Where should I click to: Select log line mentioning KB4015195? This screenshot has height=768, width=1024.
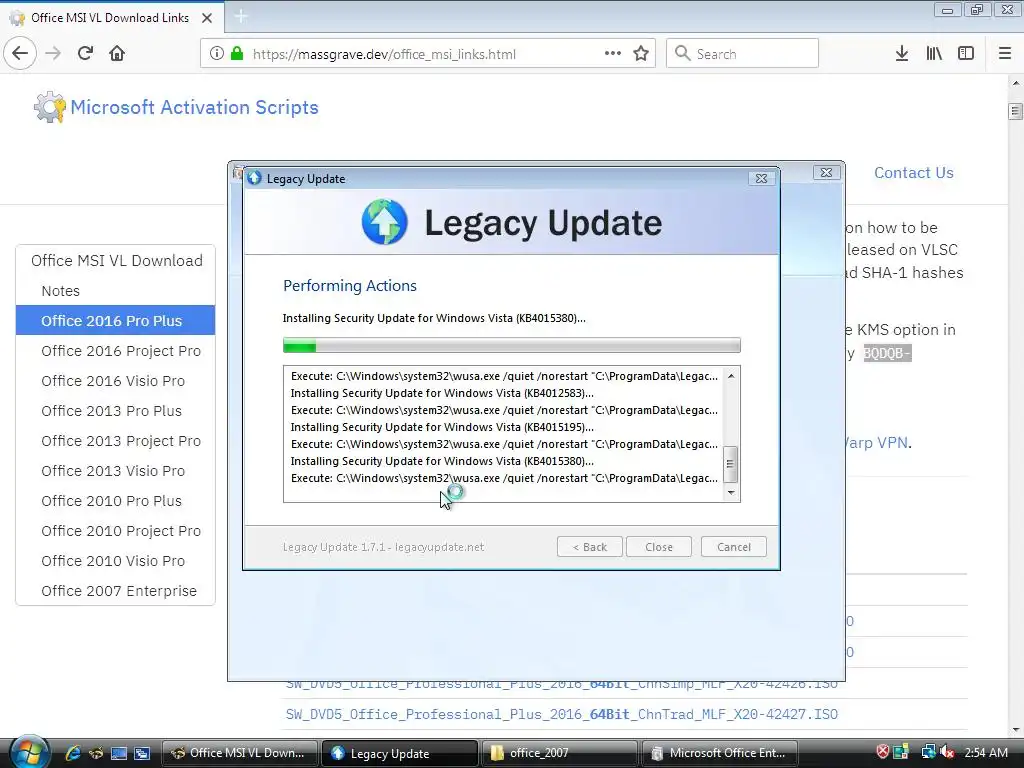(x=442, y=427)
